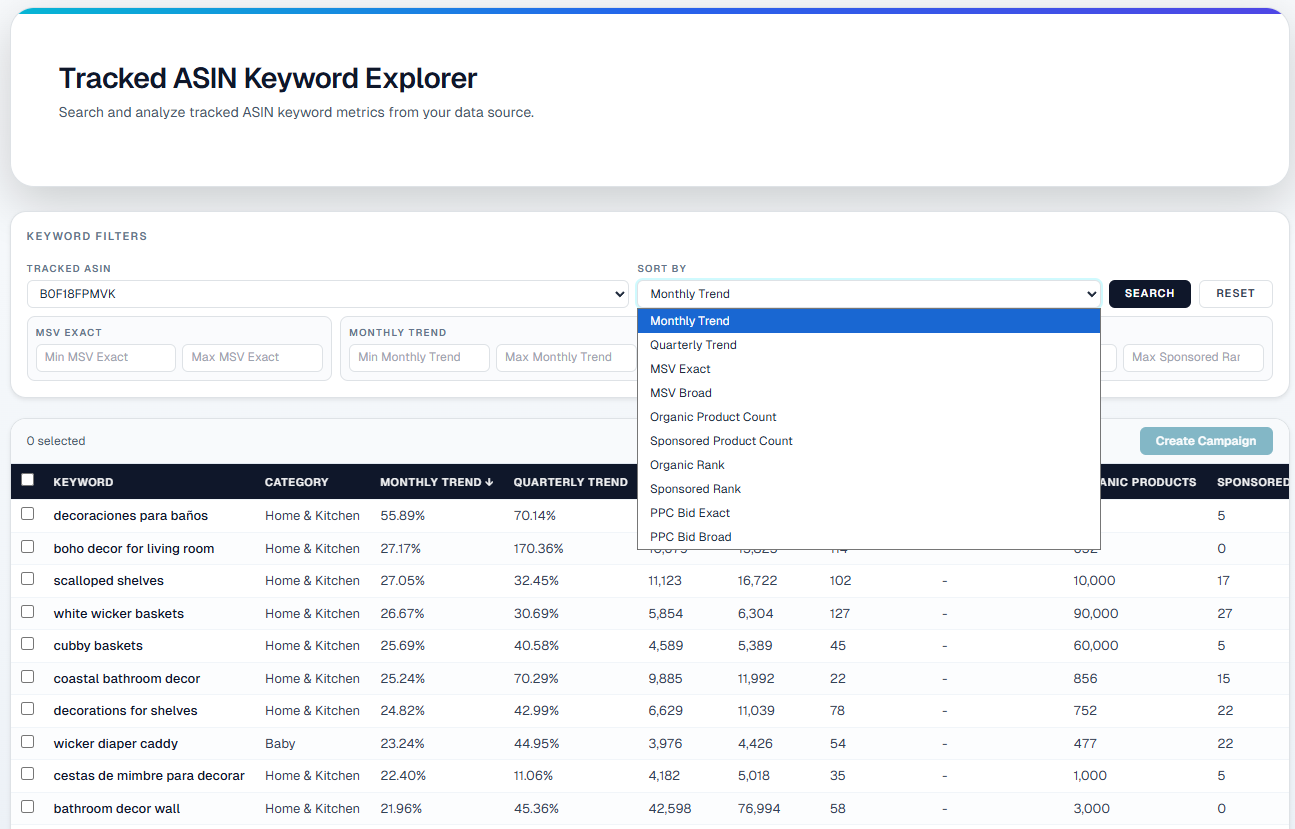Collapse the Sort By dropdown
Viewport: 1295px width, 829px height.
(868, 294)
